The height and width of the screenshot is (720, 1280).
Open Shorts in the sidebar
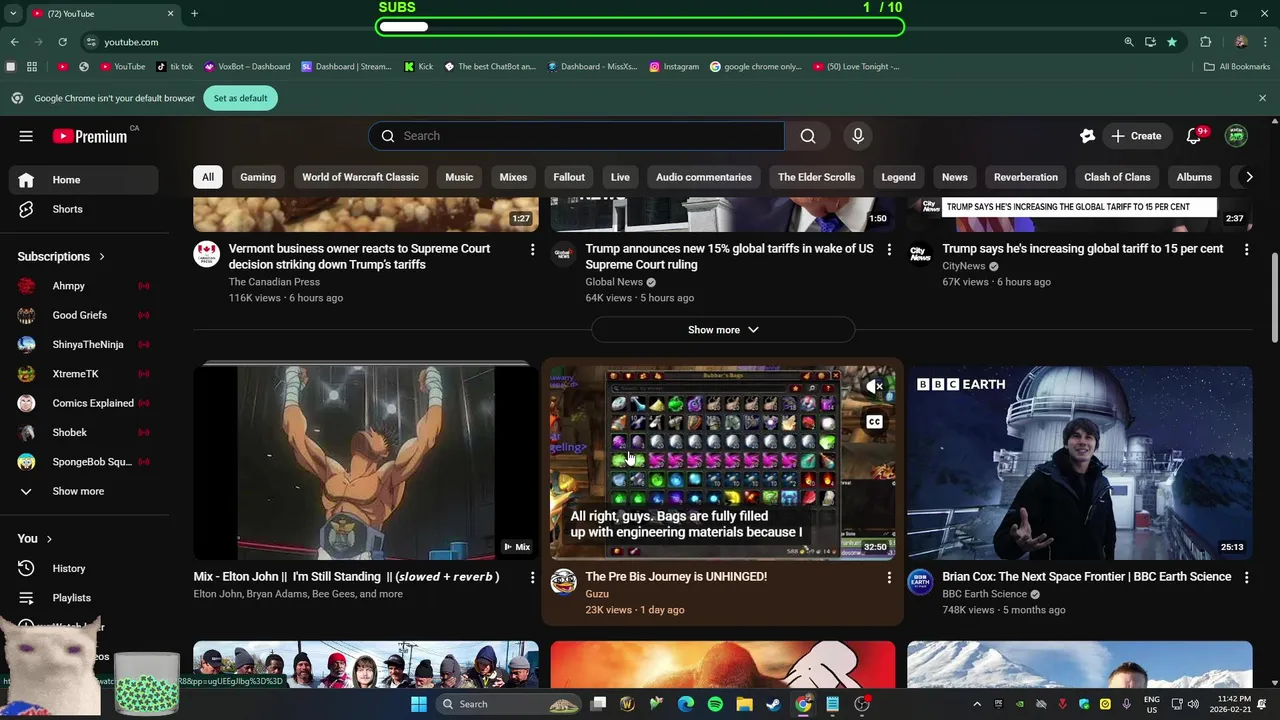(x=84, y=209)
